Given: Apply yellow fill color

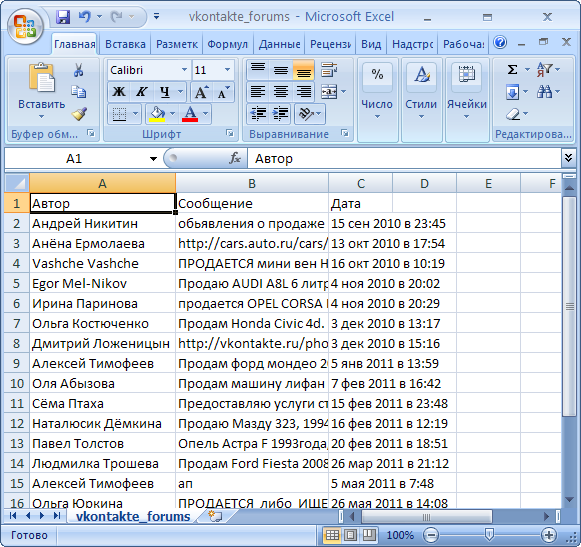Looking at the screenshot, I should coord(157,114).
